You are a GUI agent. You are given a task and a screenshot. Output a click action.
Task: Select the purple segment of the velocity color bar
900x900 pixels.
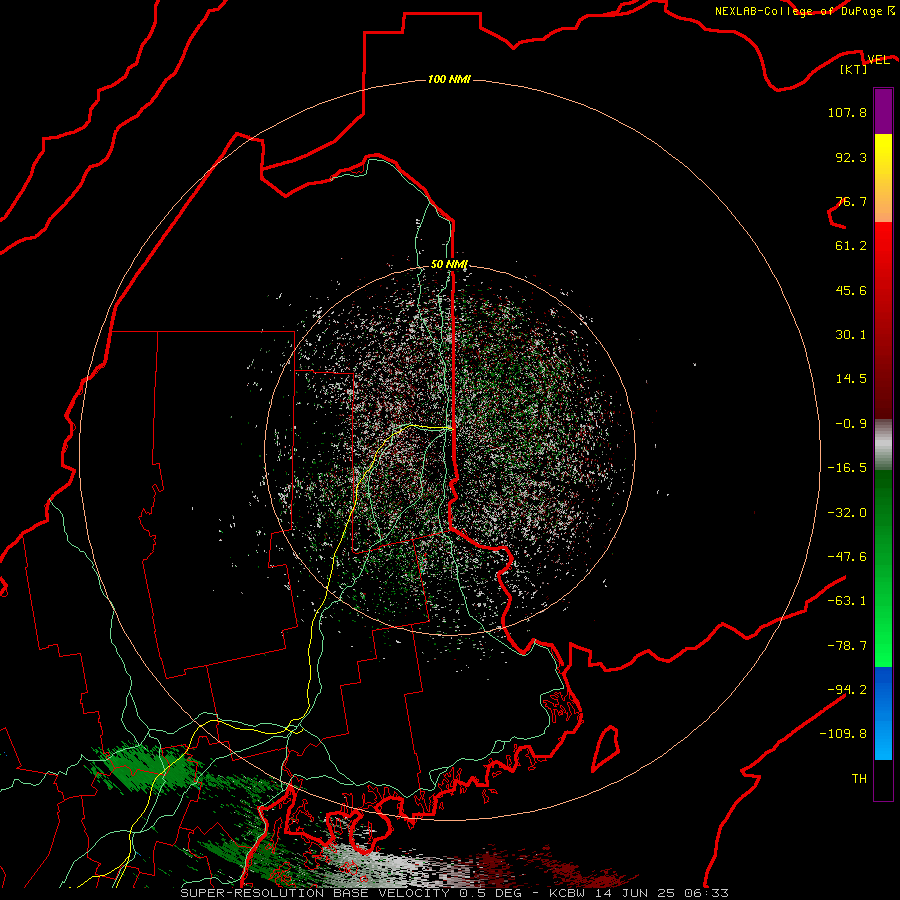(883, 111)
